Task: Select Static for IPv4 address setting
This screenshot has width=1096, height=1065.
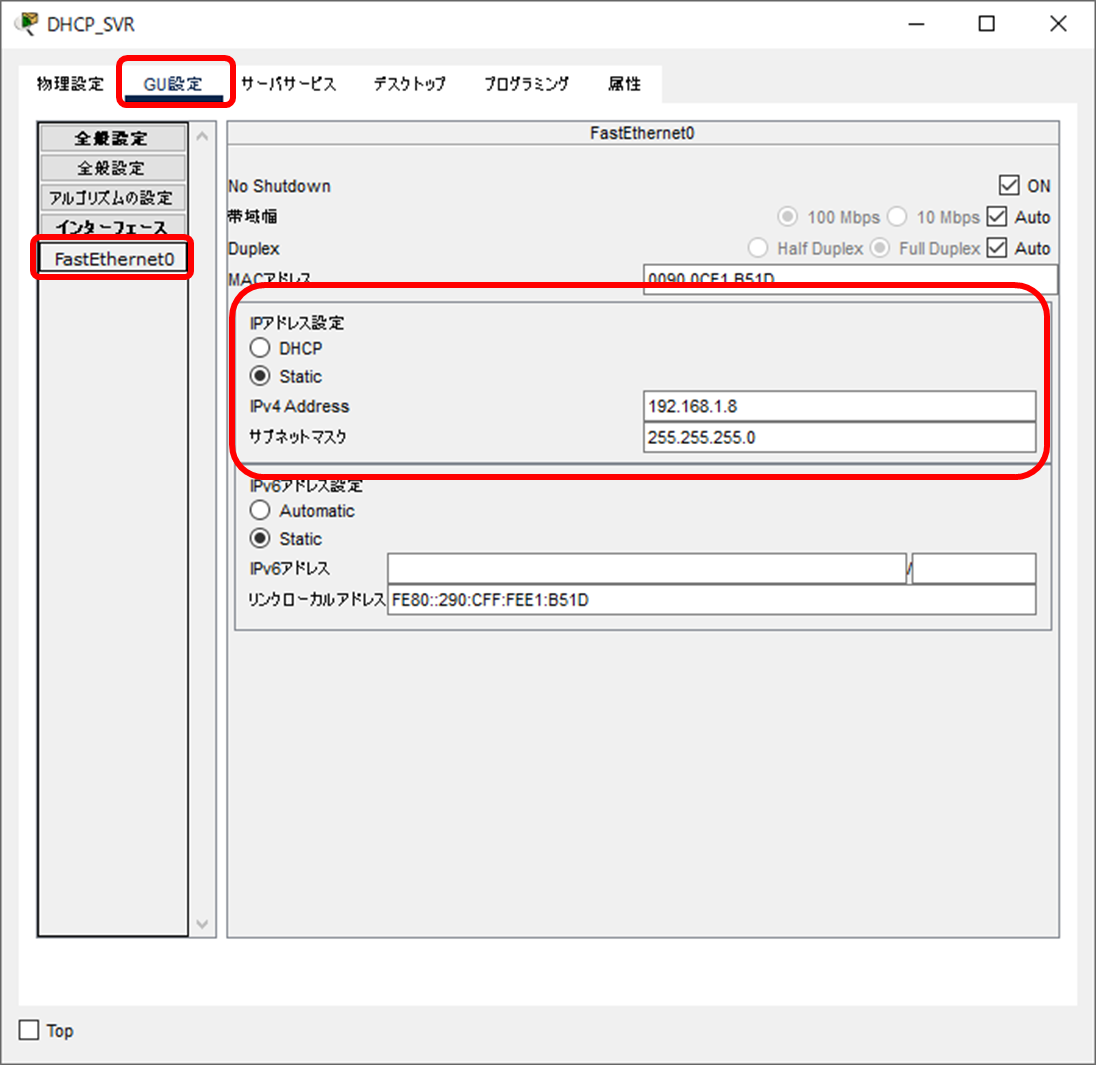Action: click(260, 376)
